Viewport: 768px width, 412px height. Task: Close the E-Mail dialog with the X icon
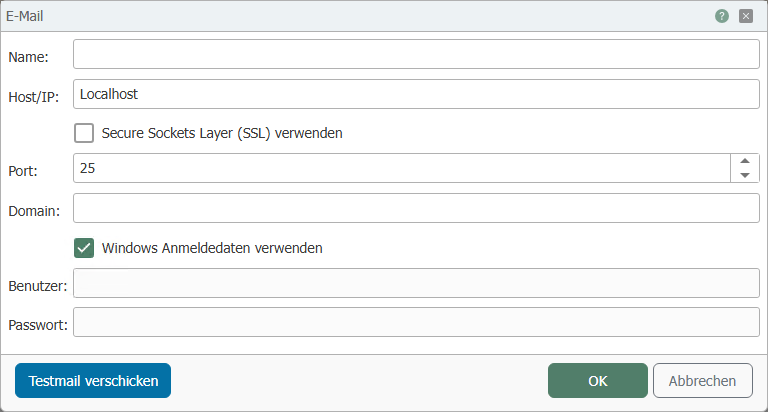(745, 16)
